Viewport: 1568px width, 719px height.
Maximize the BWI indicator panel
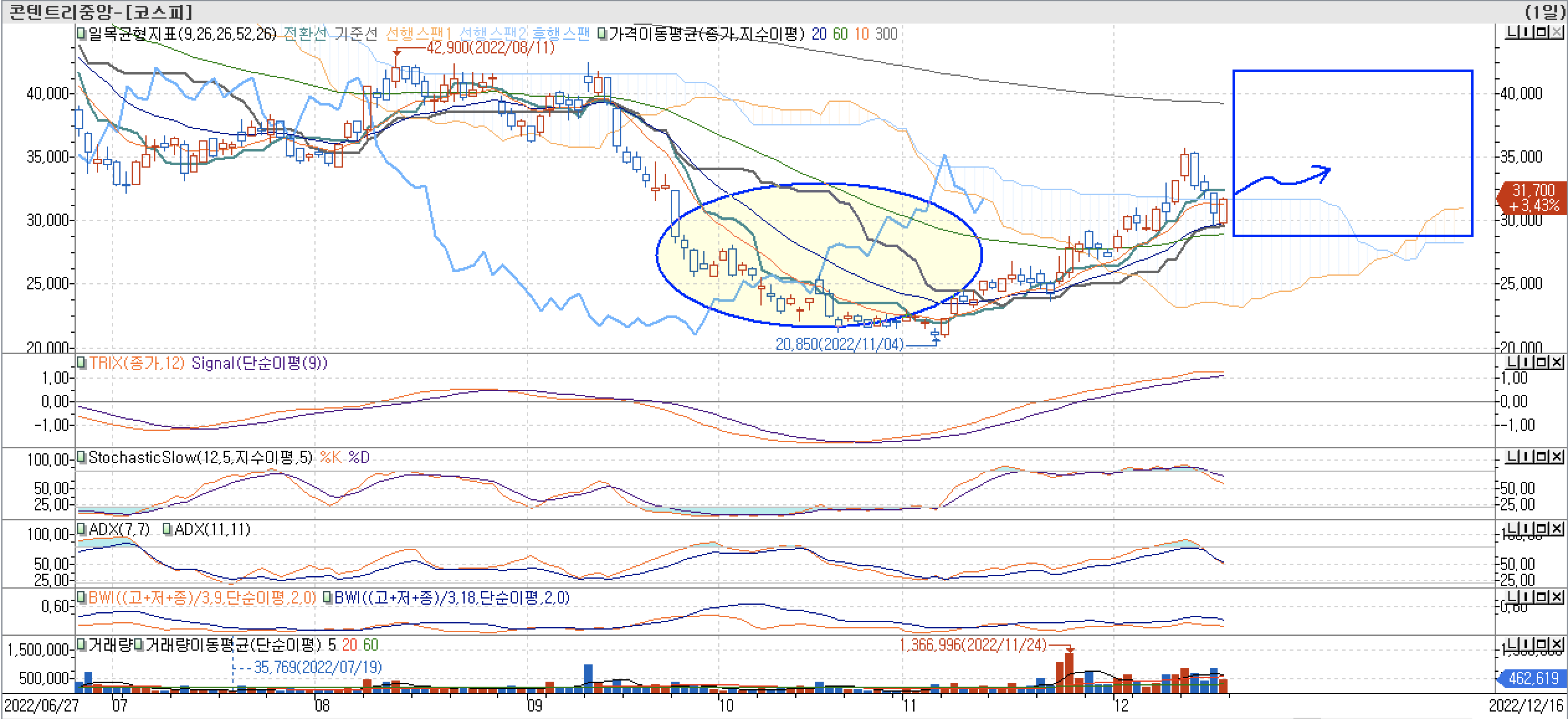point(1541,598)
